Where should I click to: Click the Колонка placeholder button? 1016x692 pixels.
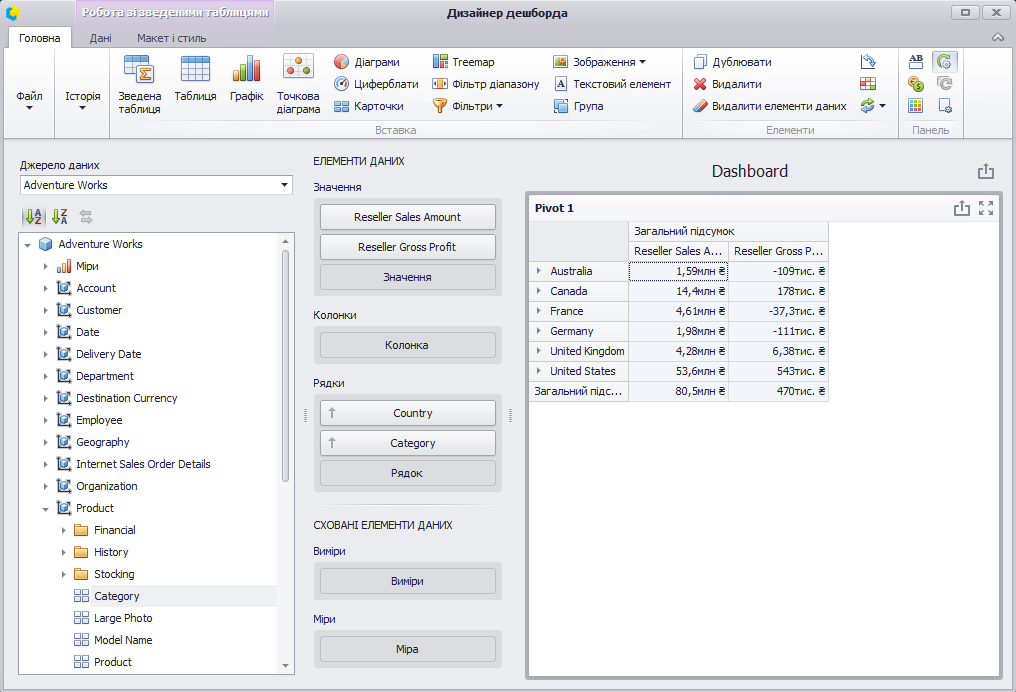[408, 345]
